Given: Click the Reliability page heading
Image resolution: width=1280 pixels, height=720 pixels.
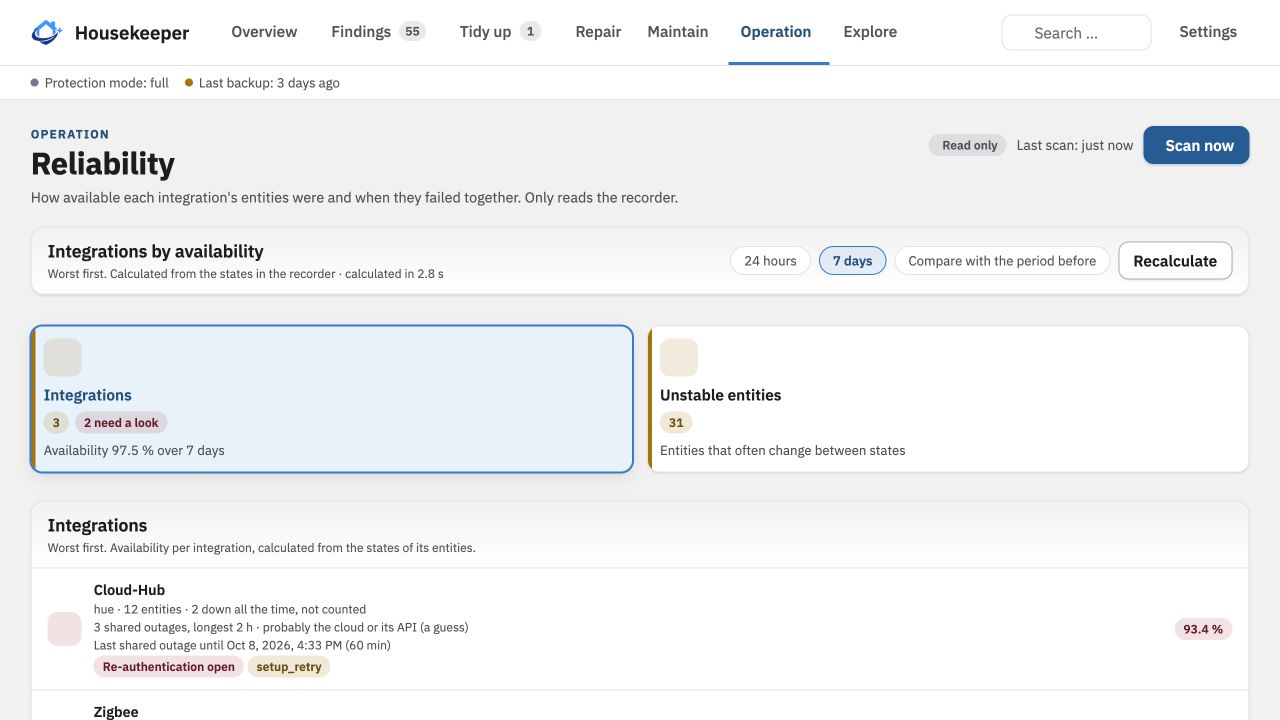Looking at the screenshot, I should point(103,163).
